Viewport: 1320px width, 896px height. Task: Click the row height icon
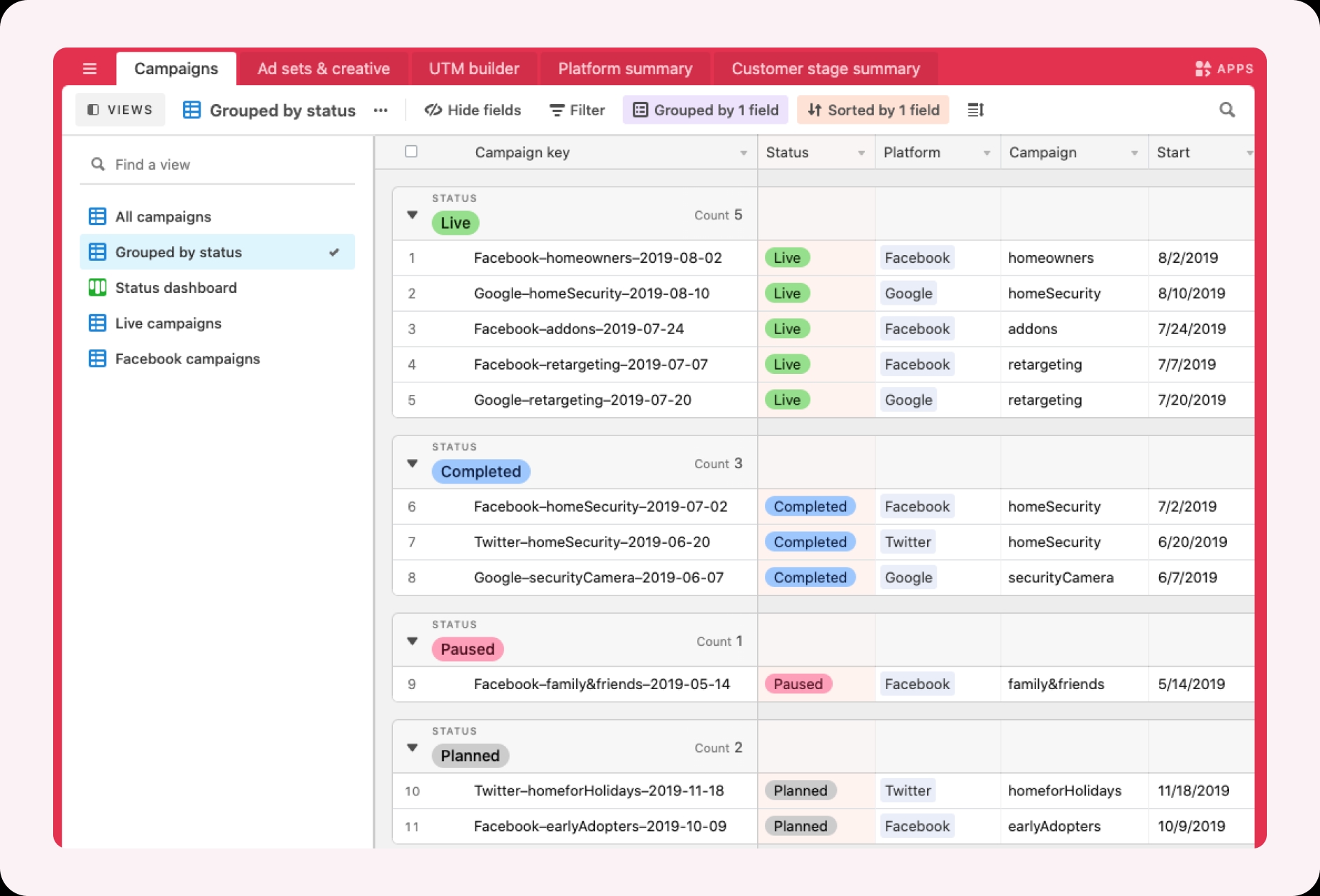pos(975,110)
